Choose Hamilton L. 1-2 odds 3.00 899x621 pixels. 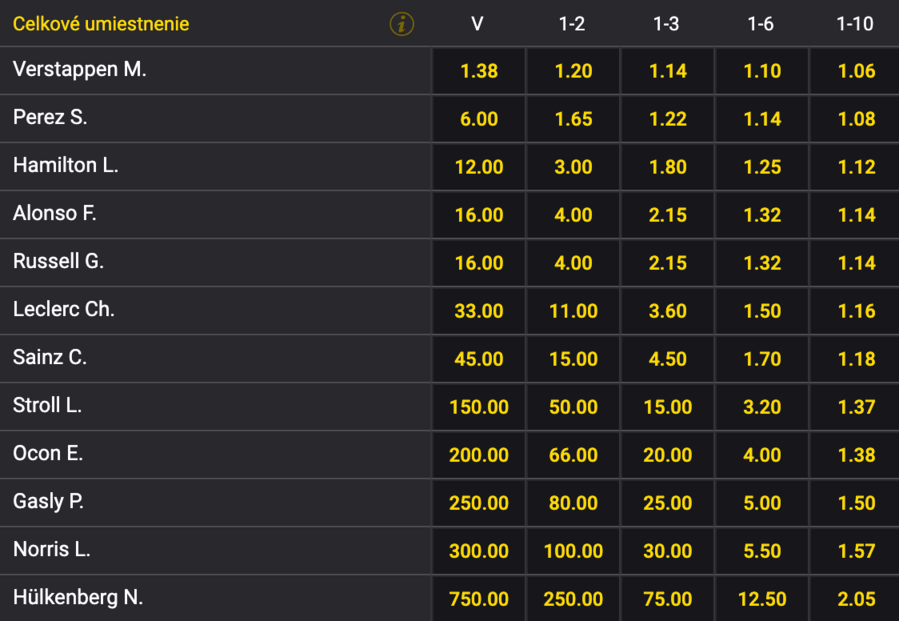point(573,167)
